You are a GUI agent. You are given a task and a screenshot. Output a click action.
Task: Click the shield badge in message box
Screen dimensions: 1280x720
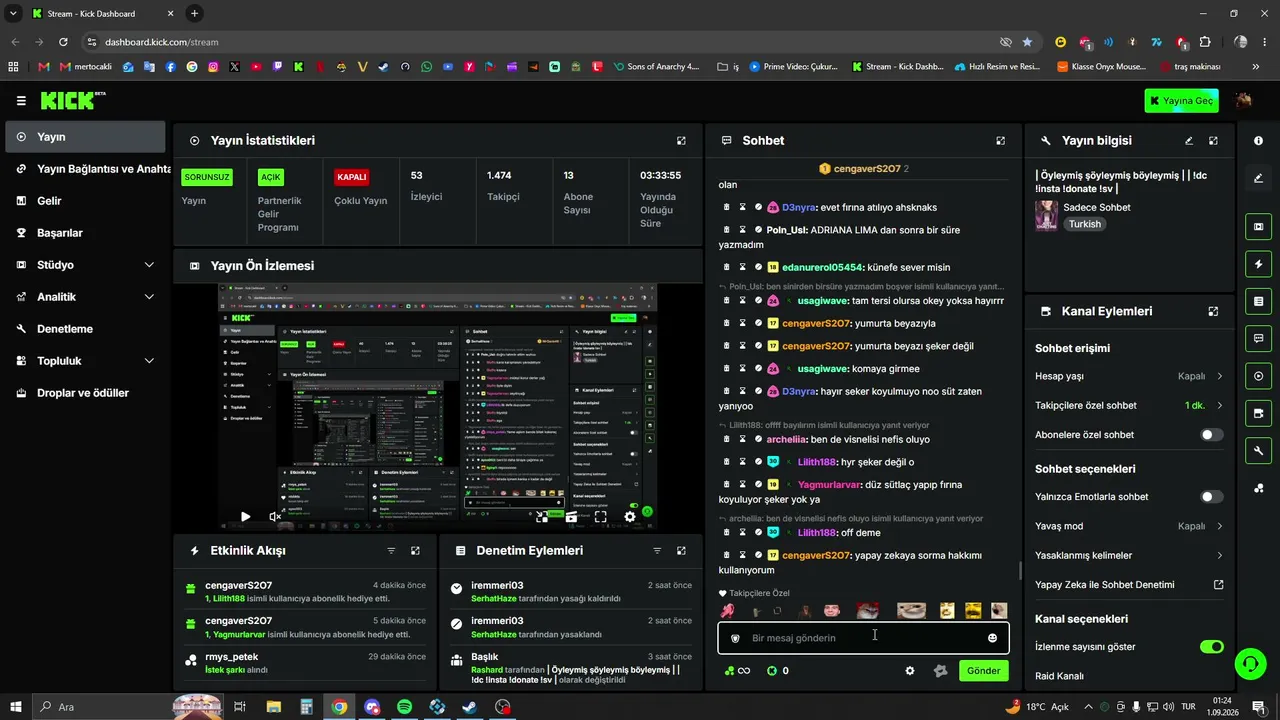point(735,638)
